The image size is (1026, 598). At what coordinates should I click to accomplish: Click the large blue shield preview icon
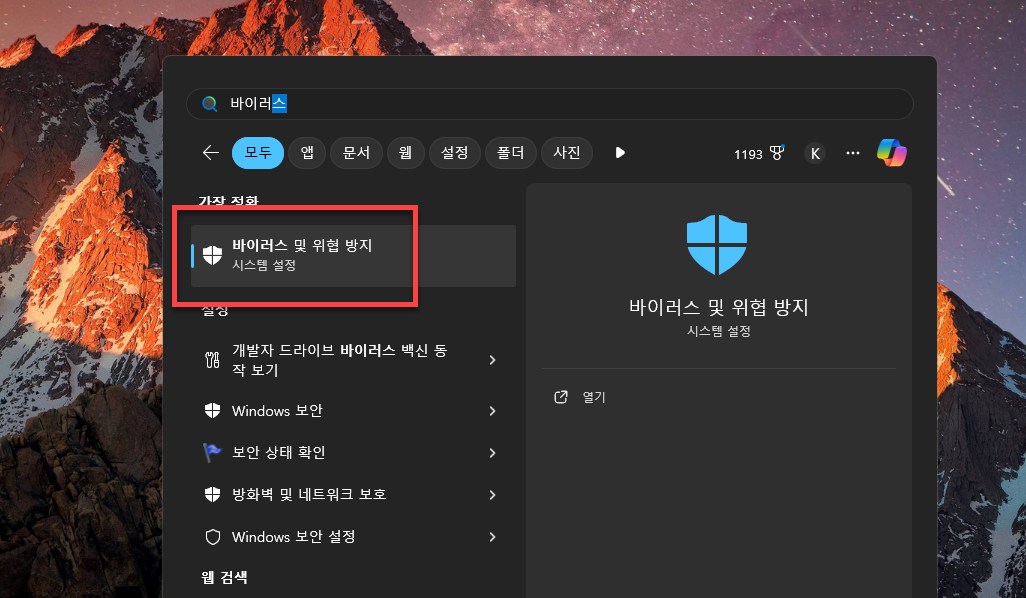[717, 245]
